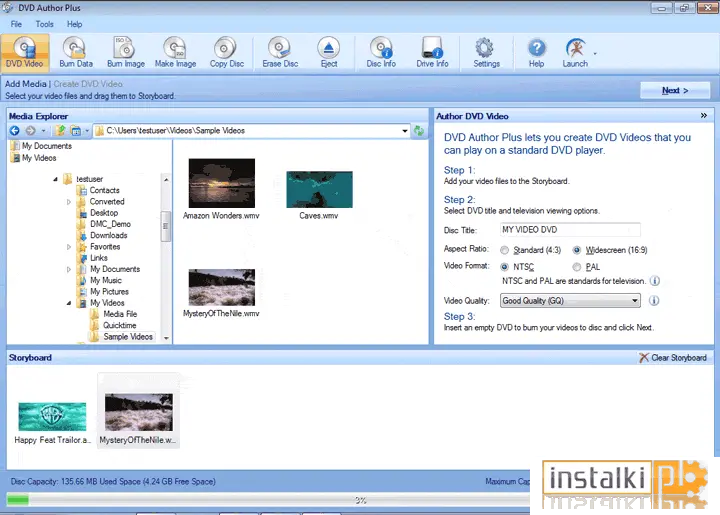The height and width of the screenshot is (515, 720).
Task: Start the Erase Disc tool
Action: [x=280, y=52]
